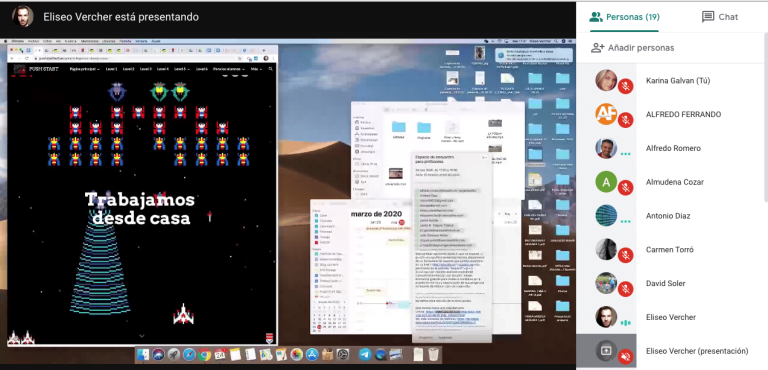Click Karina Galvan's avatar
Image resolution: width=768 pixels, height=370 pixels.
(606, 80)
